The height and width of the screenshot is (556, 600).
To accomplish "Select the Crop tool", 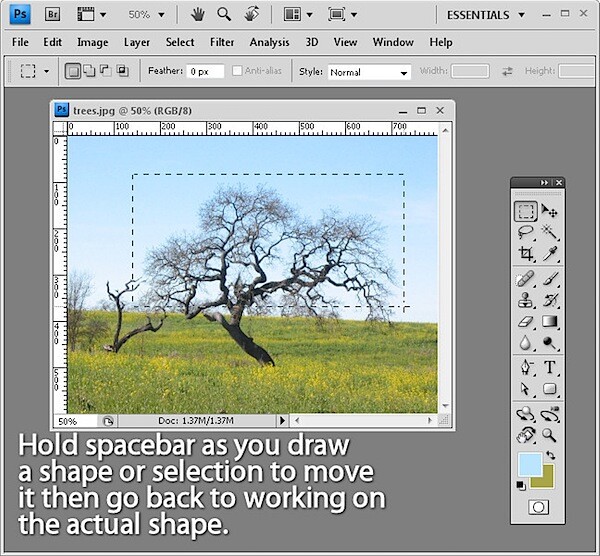I will [x=525, y=253].
